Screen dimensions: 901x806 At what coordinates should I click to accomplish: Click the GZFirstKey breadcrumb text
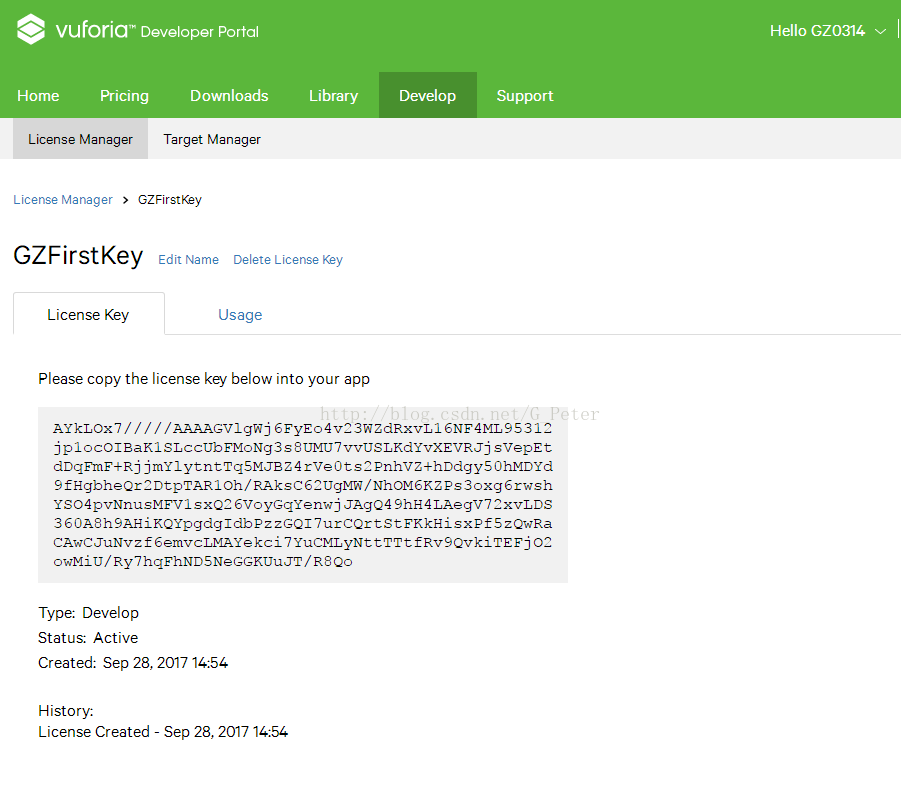[x=170, y=200]
